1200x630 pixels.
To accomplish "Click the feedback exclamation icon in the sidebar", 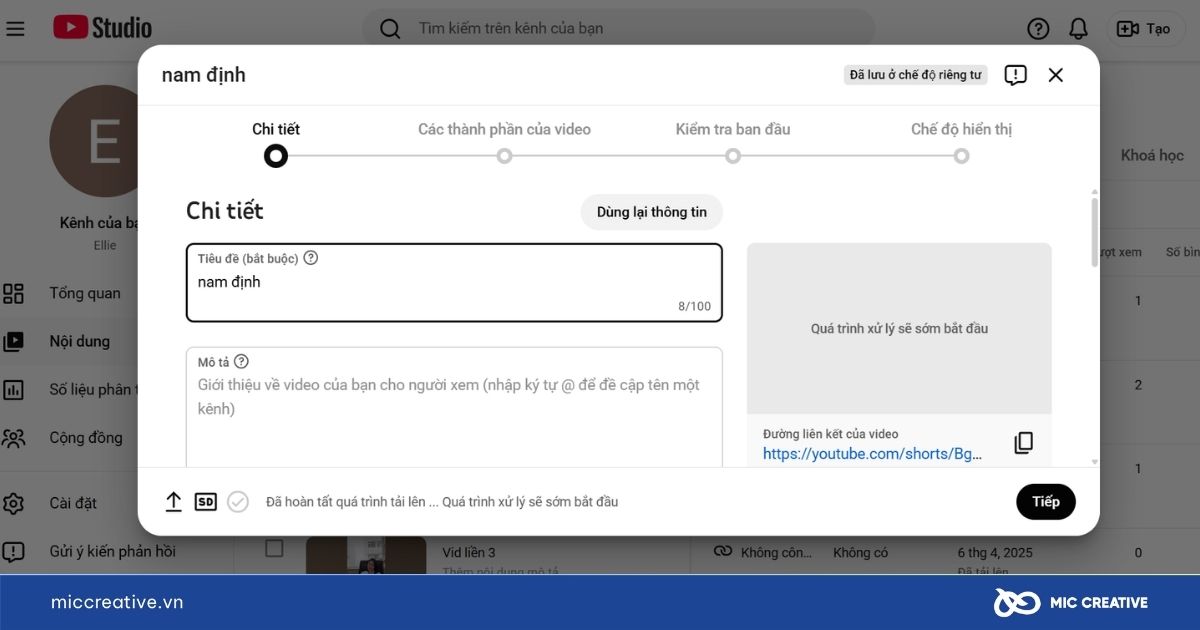I will (x=13, y=551).
